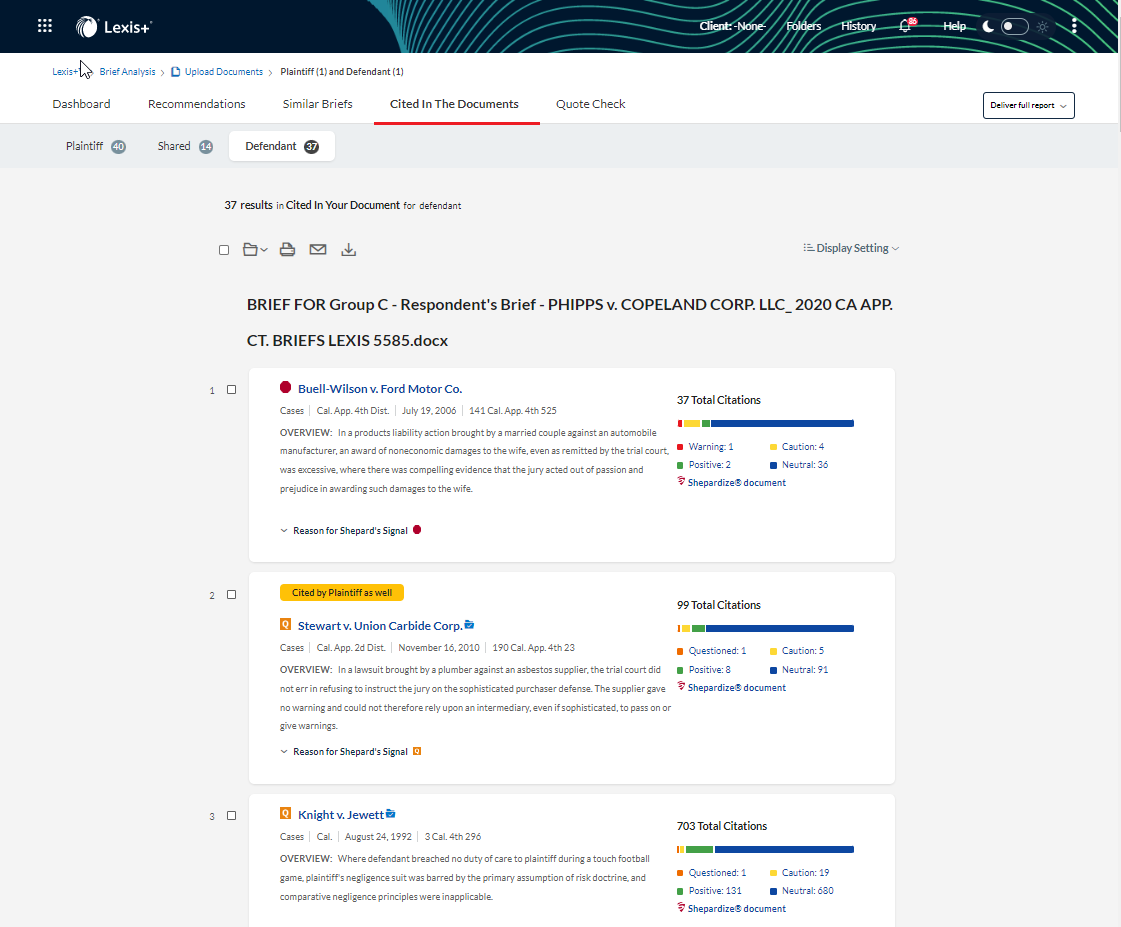Open Buell-Wilson v. Ford Motor Co. case
This screenshot has width=1121, height=927.
(379, 389)
